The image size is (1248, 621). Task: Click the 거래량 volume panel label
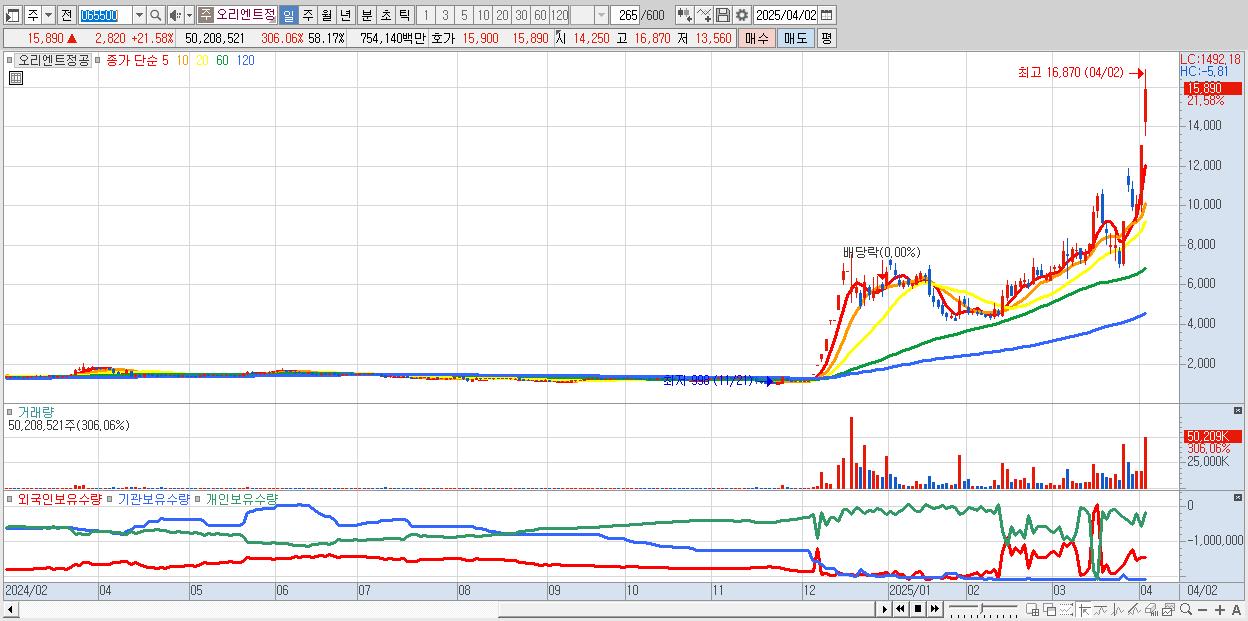pyautogui.click(x=36, y=411)
